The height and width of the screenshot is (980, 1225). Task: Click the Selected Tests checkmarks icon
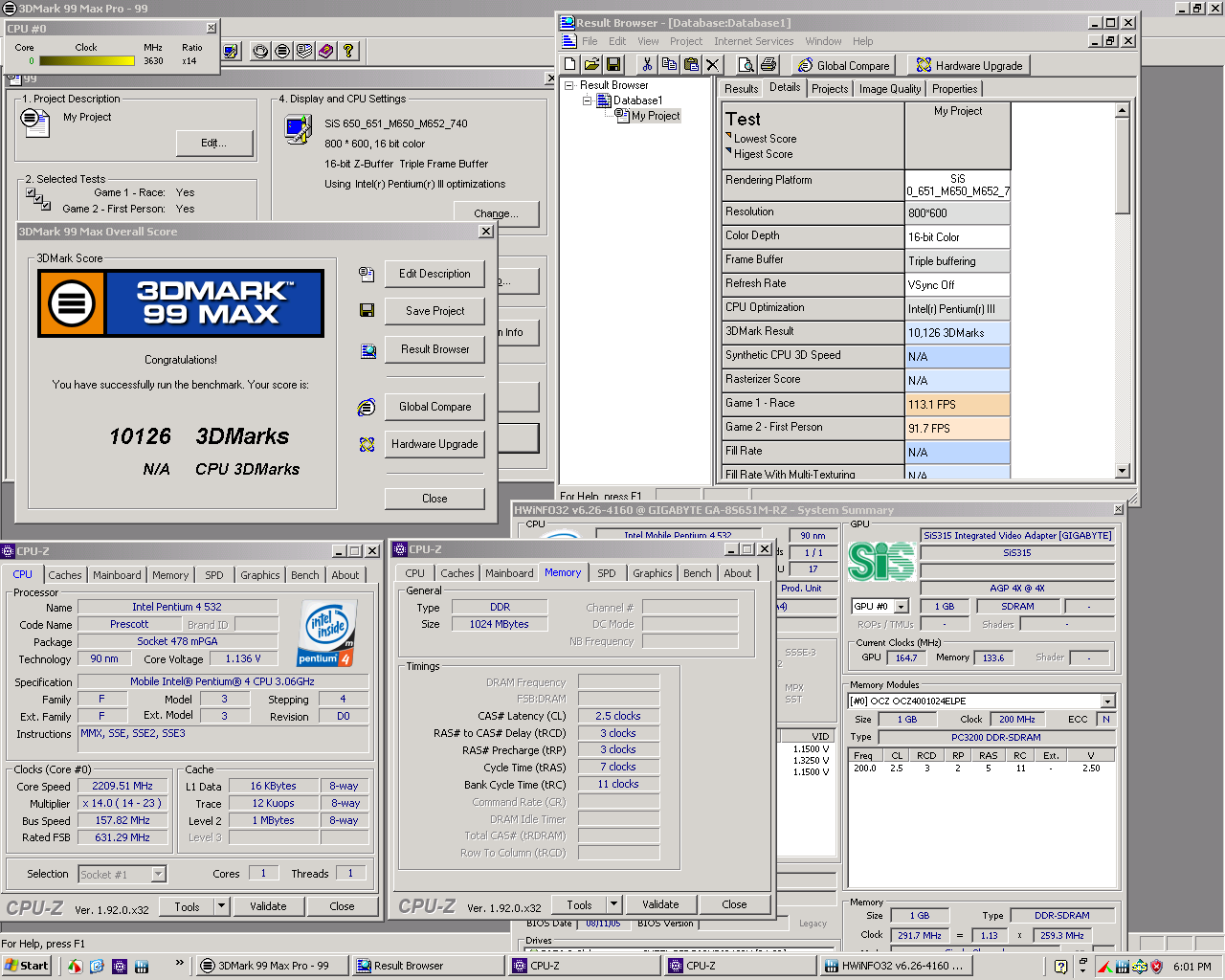coord(38,198)
